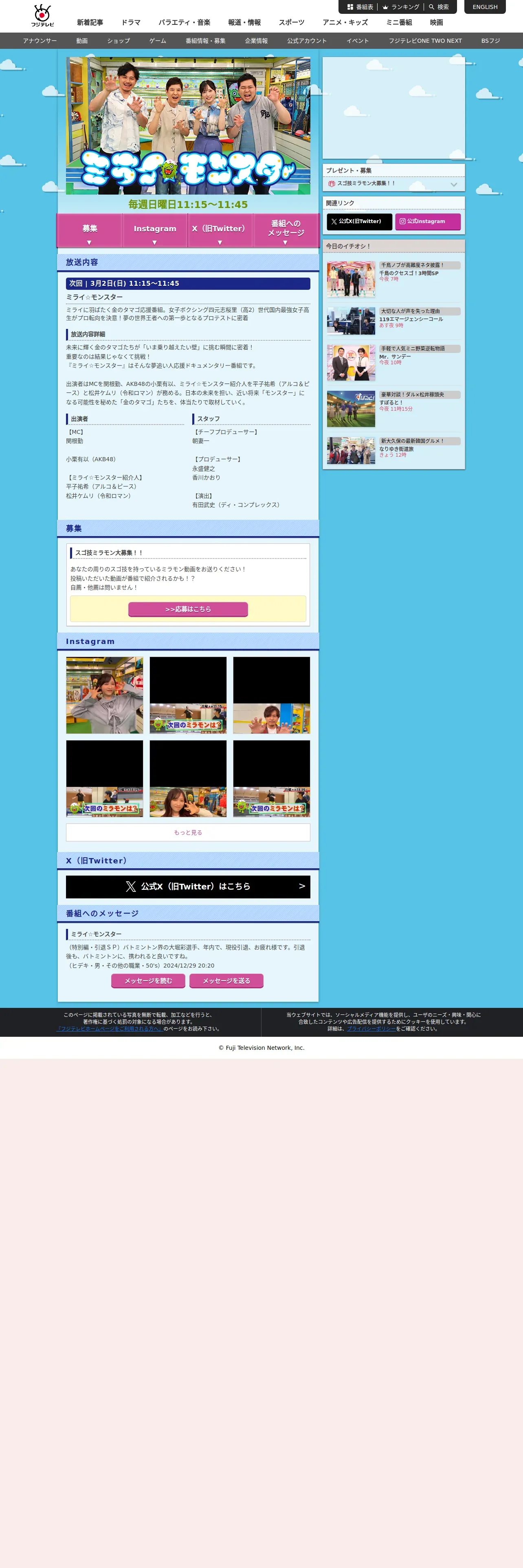
Task: Go to 番組情報・募集 in sub navigation
Action: (x=206, y=41)
